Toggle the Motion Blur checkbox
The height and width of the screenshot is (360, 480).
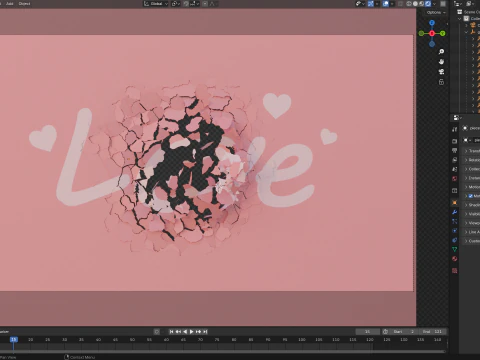471,196
